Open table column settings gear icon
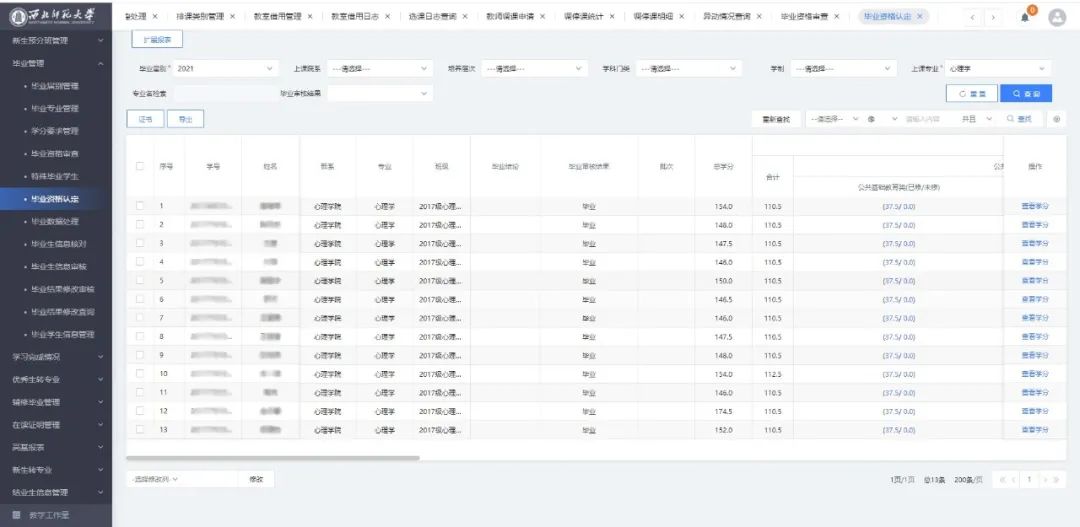 pyautogui.click(x=1057, y=119)
